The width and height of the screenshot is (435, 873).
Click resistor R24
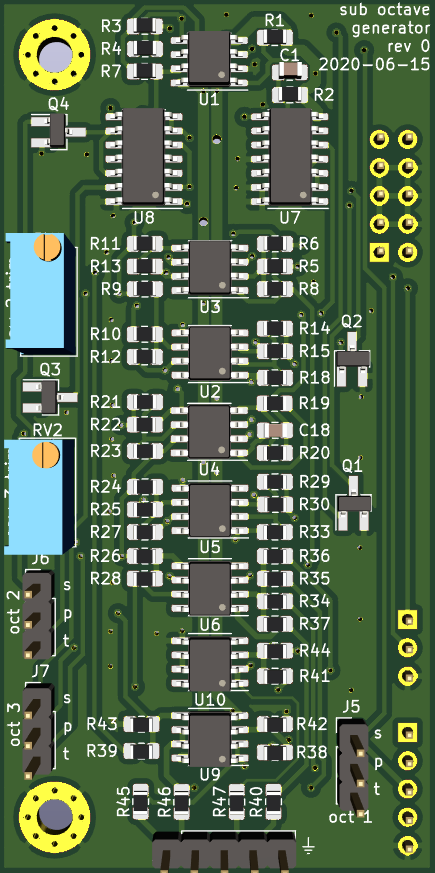[x=145, y=487]
